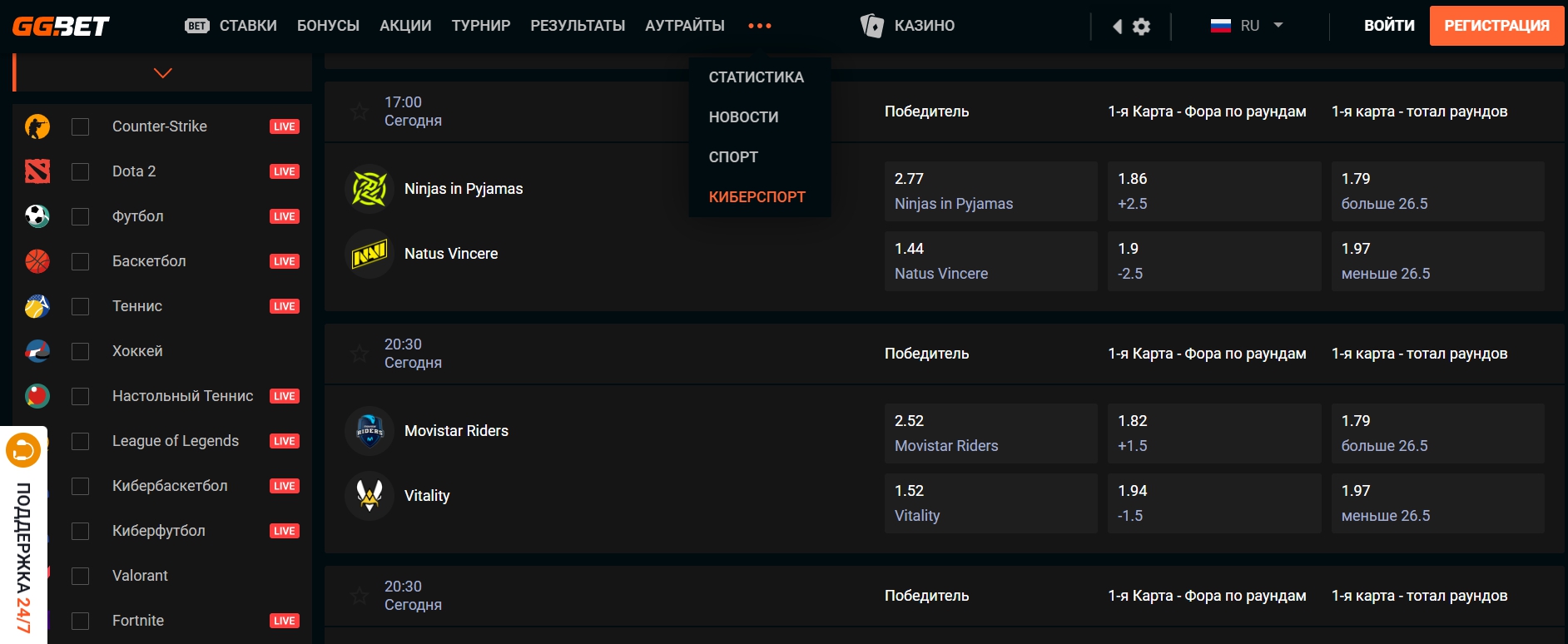Screen dimensions: 1568x644
Task: Click the ВОЙТИ login link
Action: [1388, 26]
